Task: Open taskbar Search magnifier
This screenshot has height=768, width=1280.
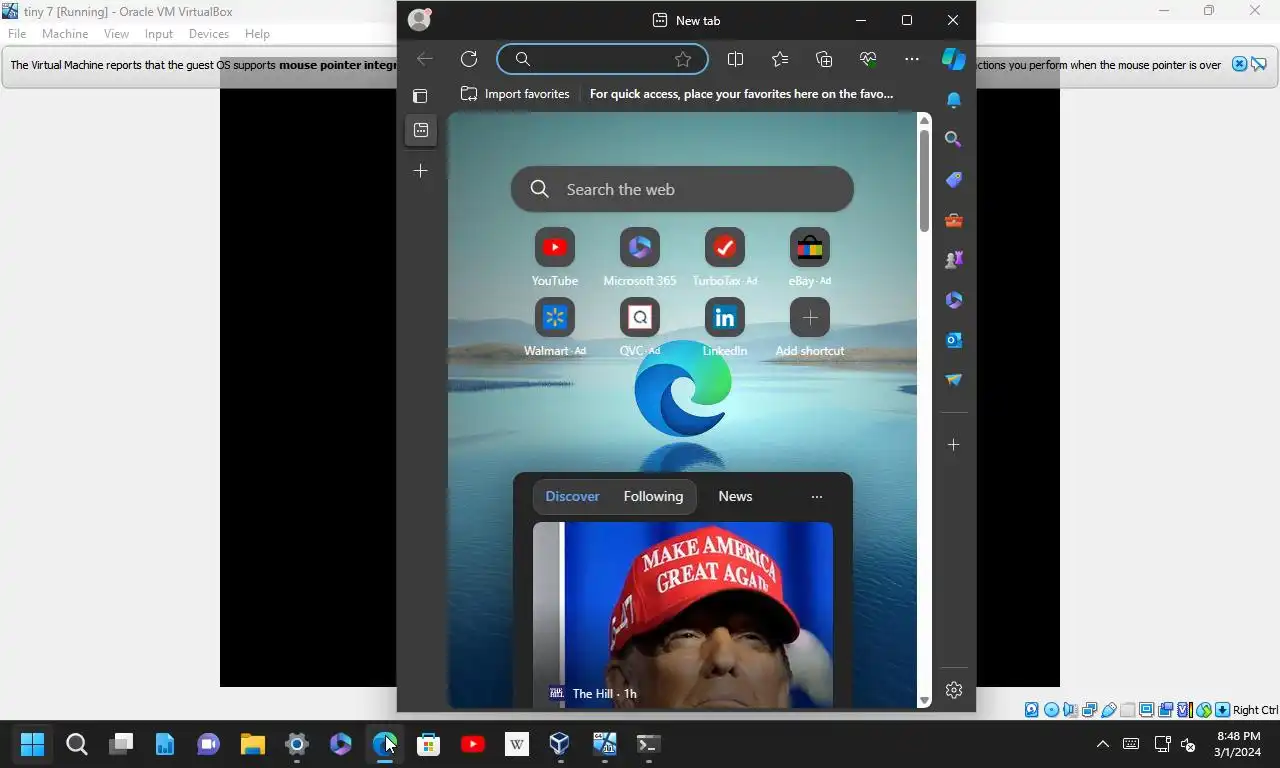Action: coord(77,744)
